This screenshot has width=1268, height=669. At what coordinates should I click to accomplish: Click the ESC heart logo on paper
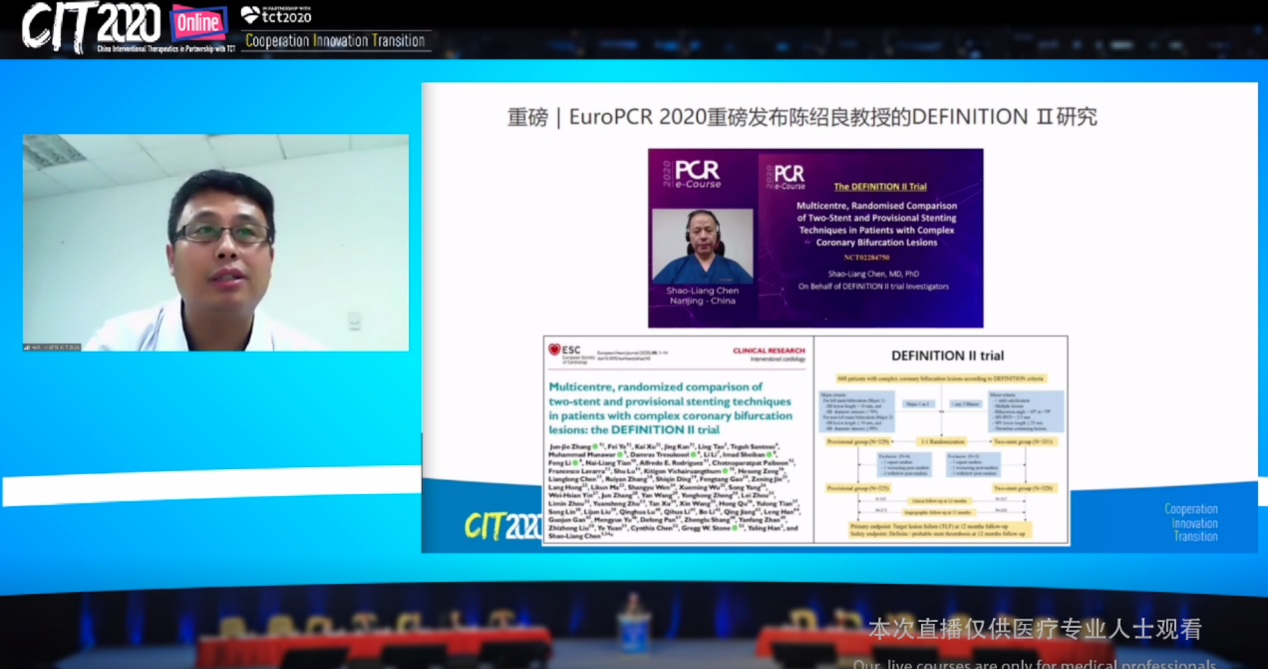554,350
